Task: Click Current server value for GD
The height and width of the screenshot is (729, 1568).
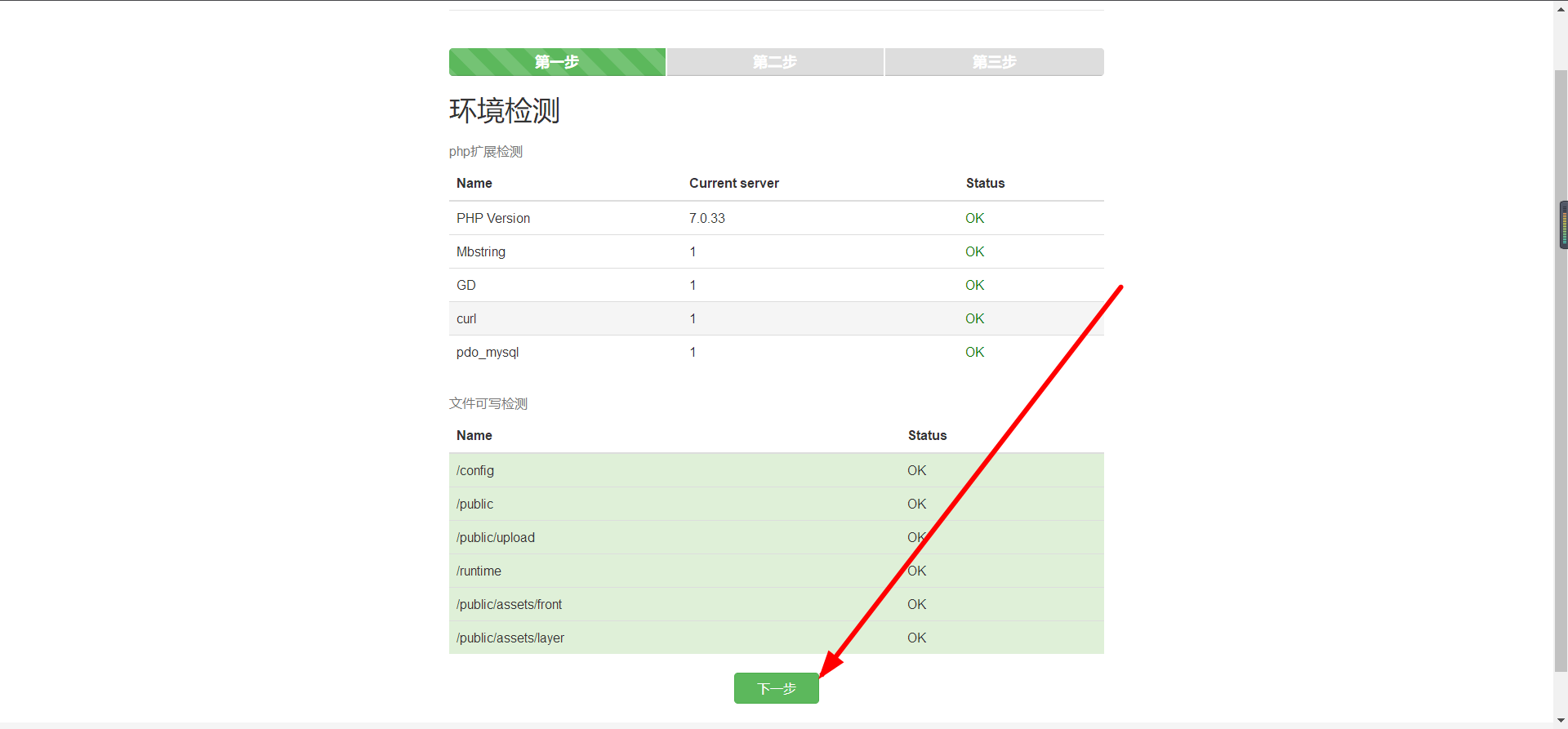Action: click(x=693, y=285)
